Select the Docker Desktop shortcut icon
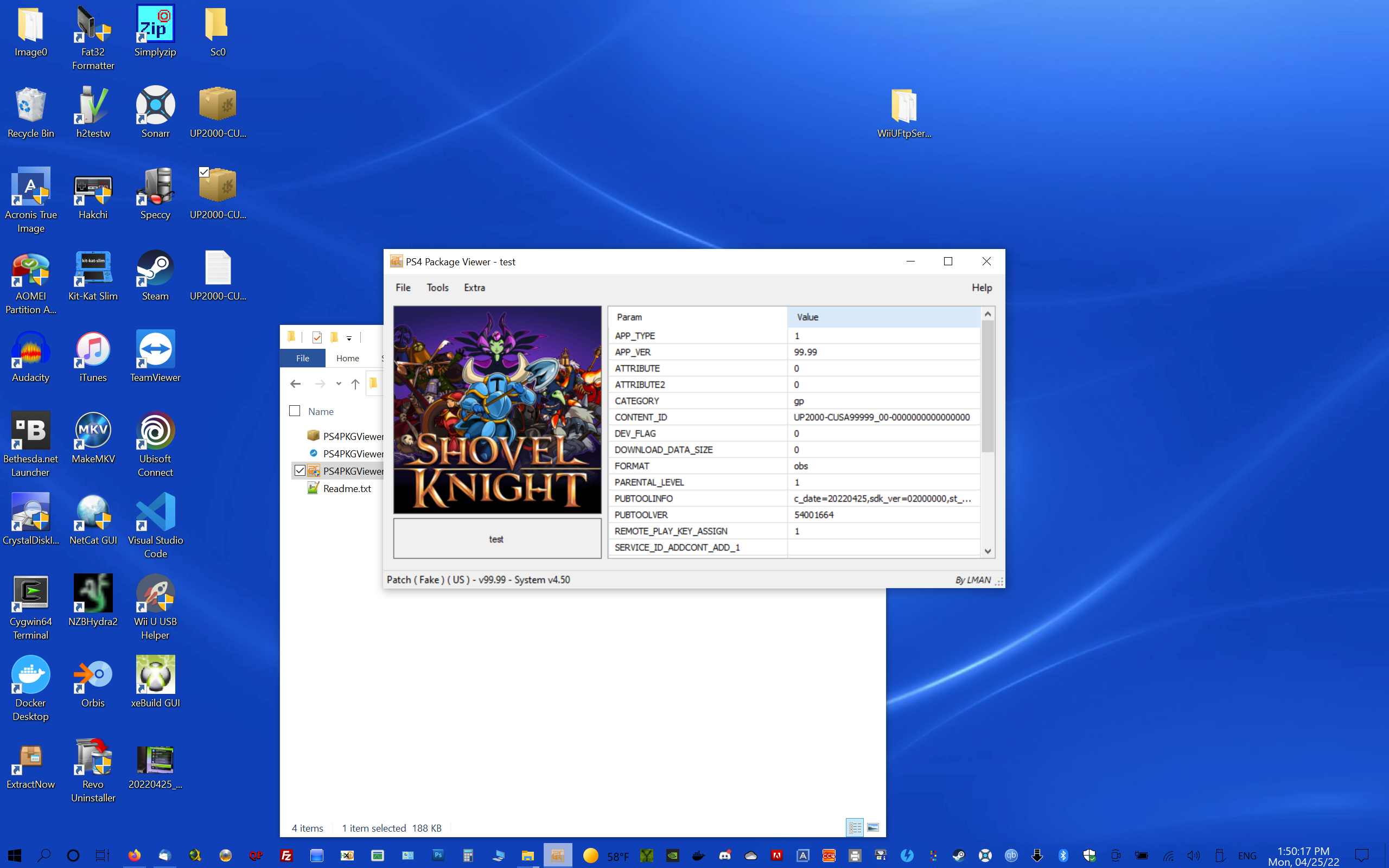This screenshot has width=1389, height=868. tap(30, 689)
